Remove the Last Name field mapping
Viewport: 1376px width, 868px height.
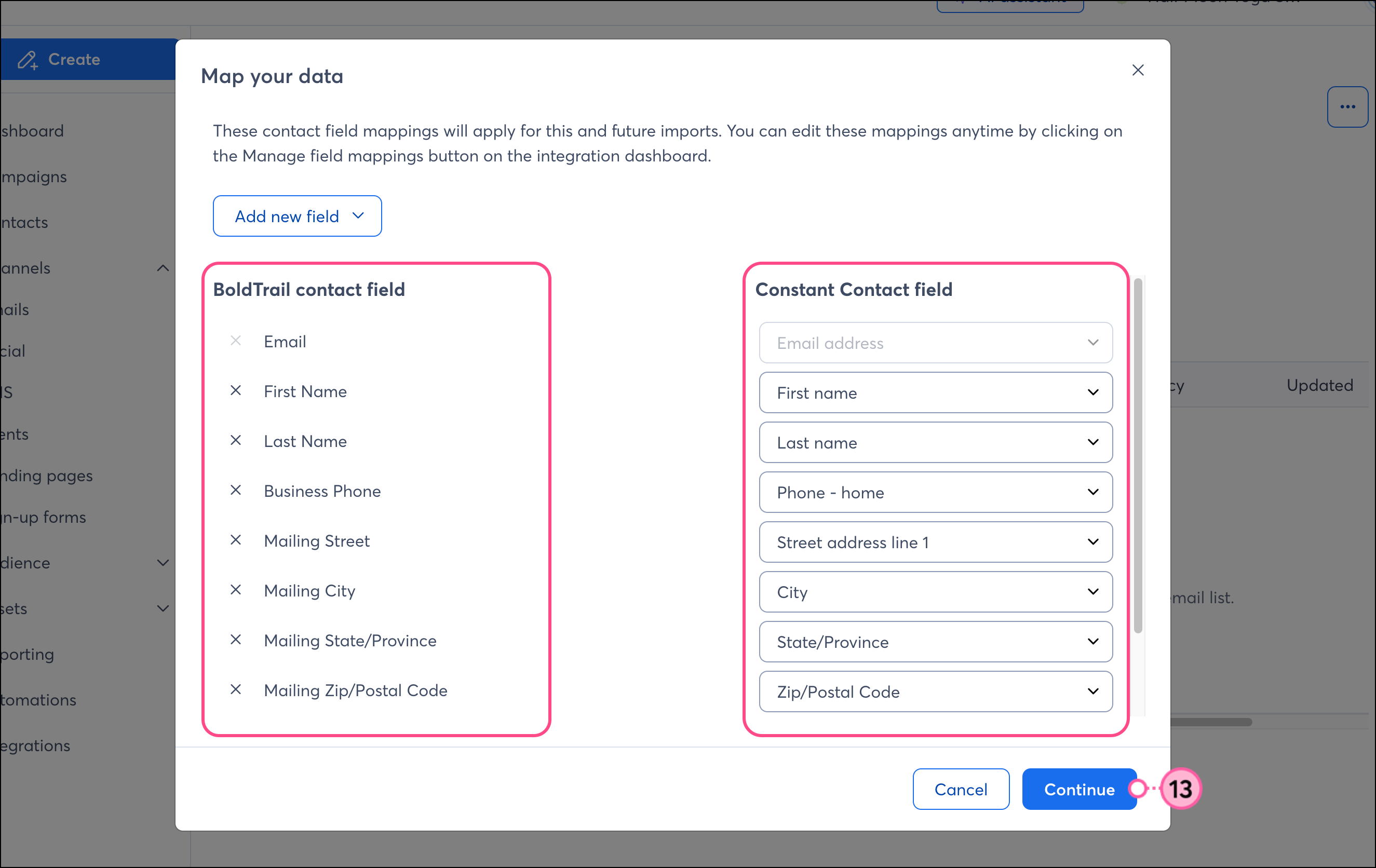(x=235, y=441)
